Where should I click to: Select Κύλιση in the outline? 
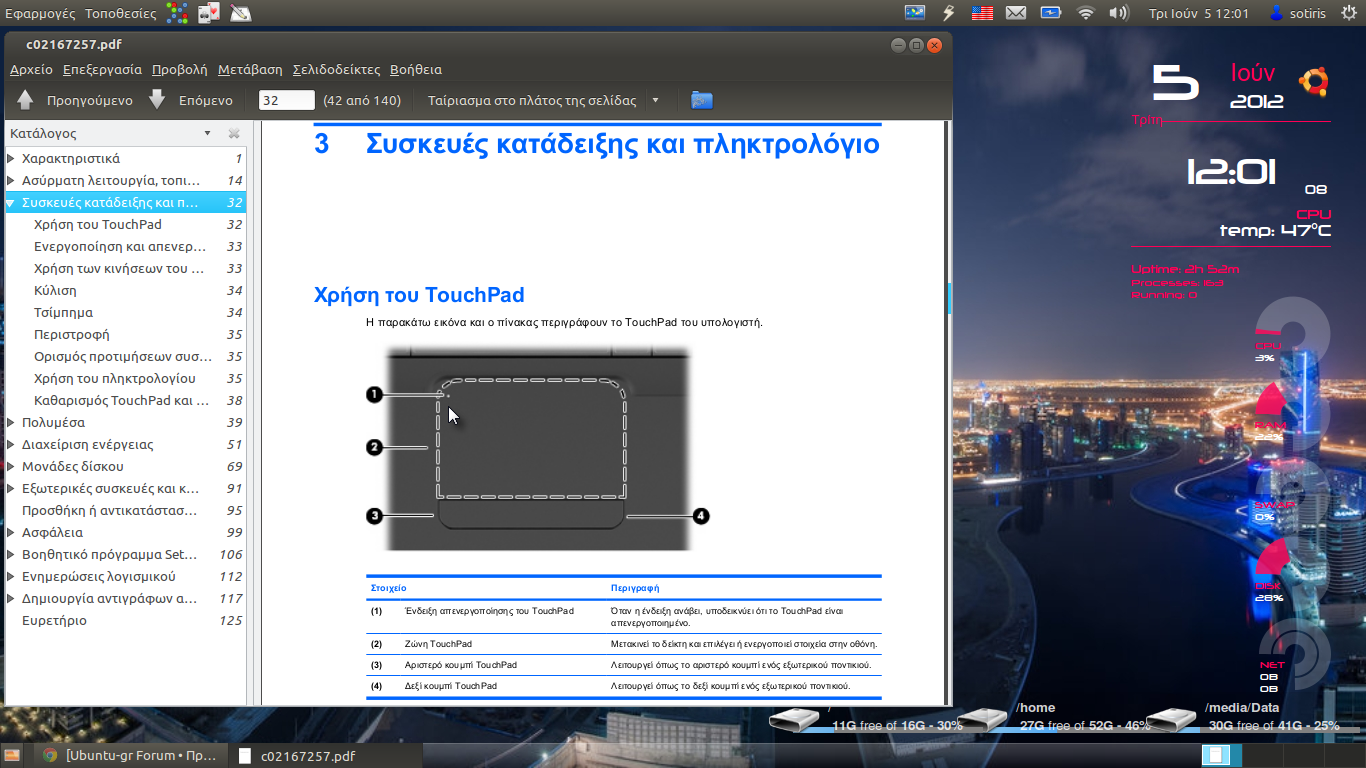[55, 291]
